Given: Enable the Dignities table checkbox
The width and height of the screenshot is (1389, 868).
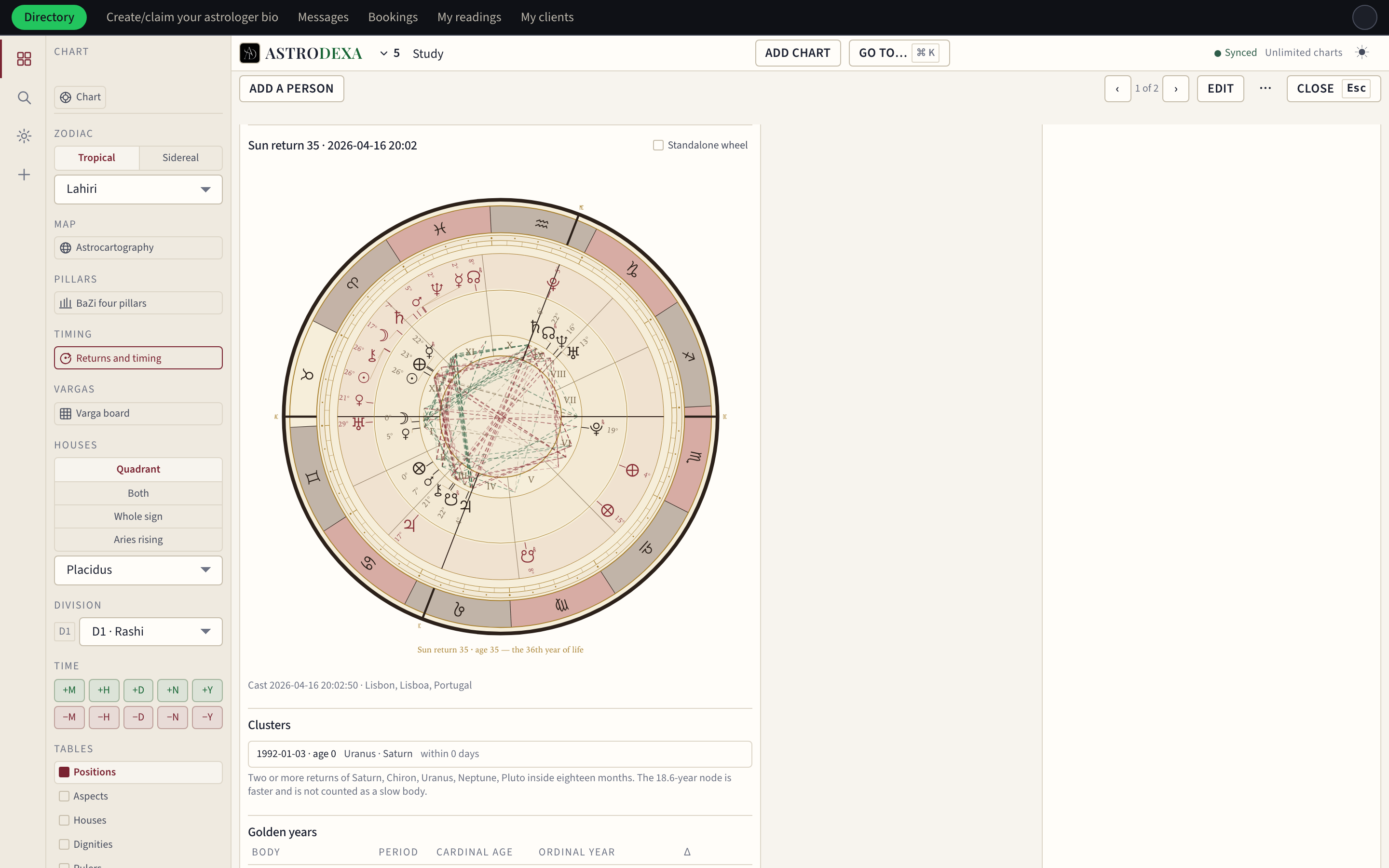Looking at the screenshot, I should point(64,844).
